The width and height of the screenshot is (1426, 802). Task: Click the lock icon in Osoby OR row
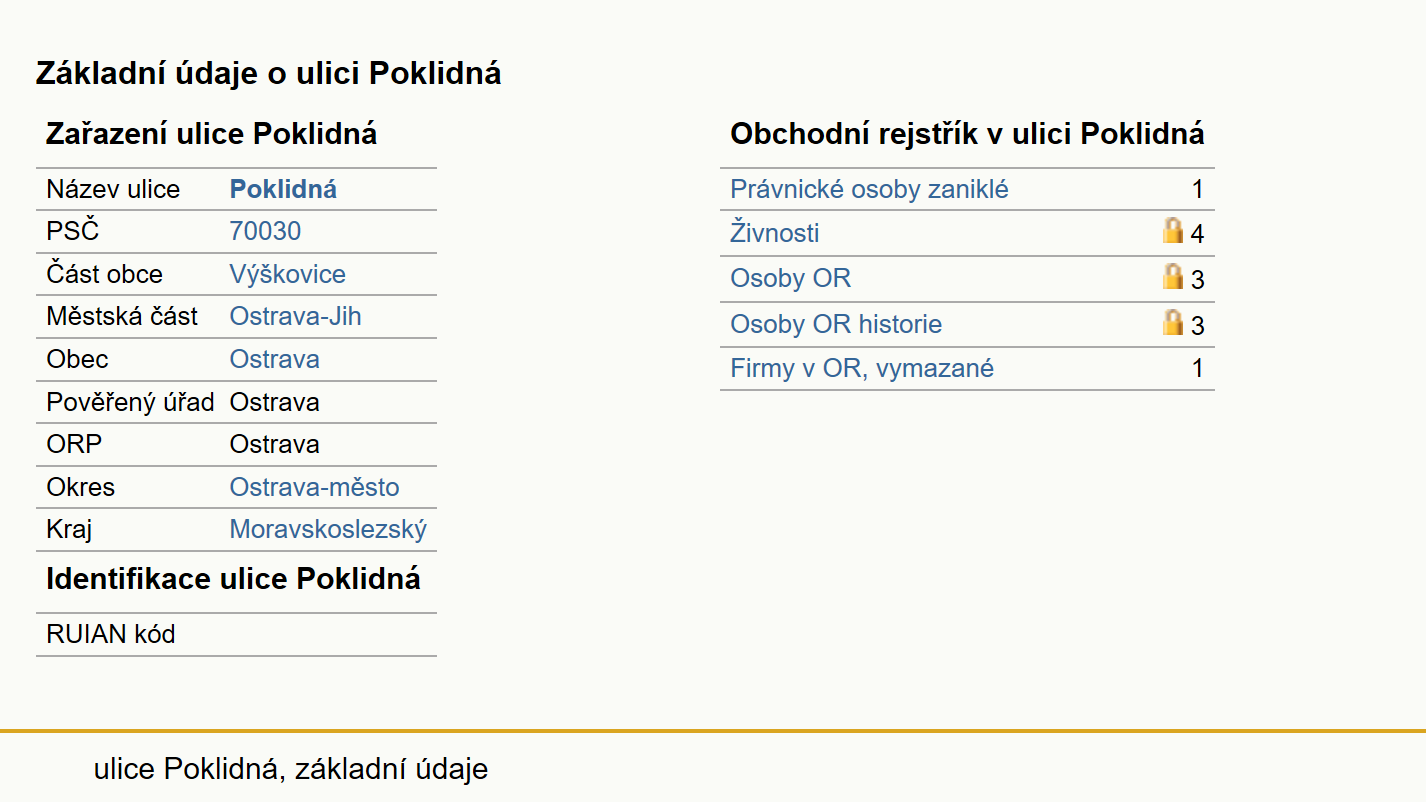1173,277
